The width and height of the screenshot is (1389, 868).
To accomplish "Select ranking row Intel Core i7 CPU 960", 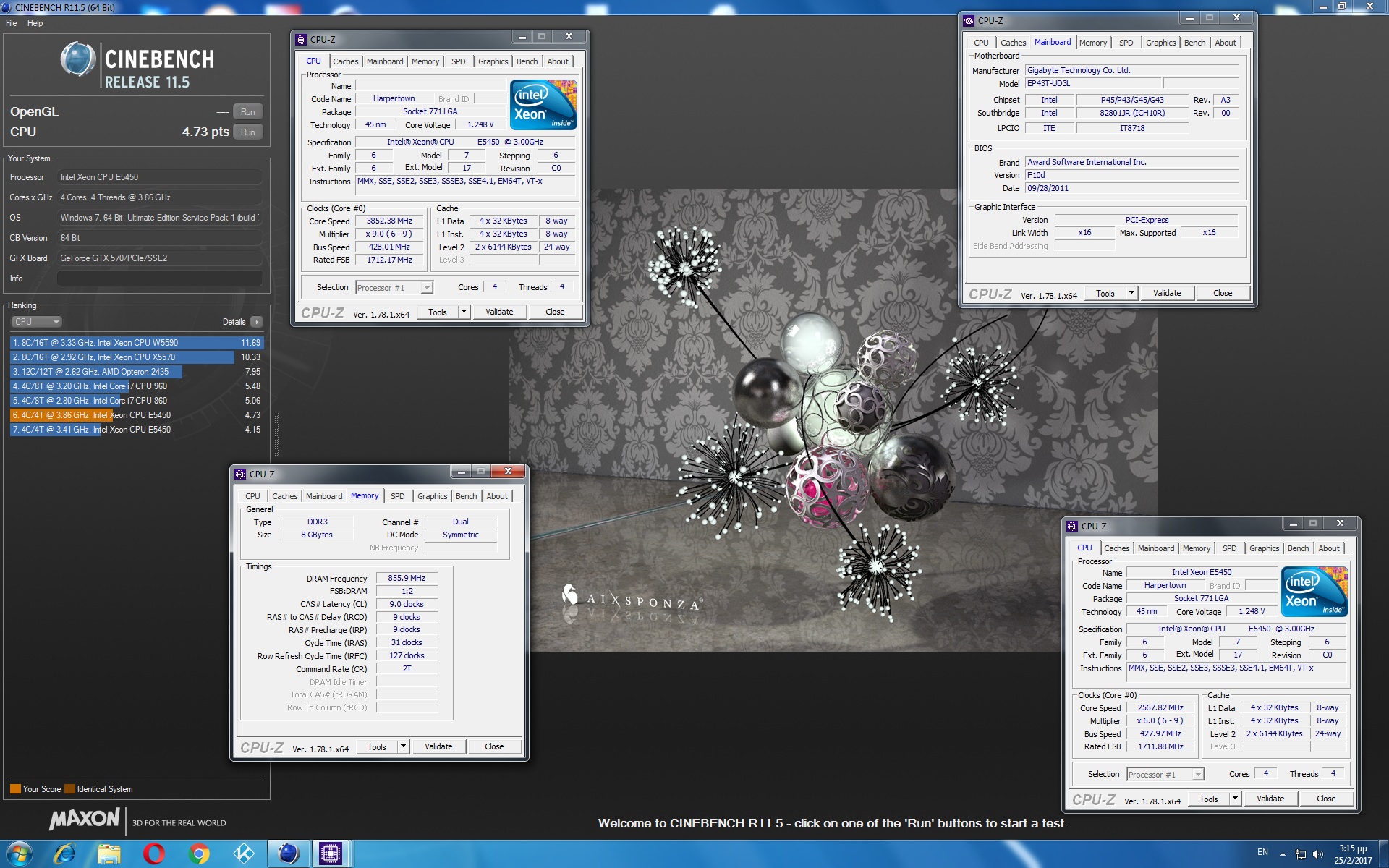I will (137, 386).
